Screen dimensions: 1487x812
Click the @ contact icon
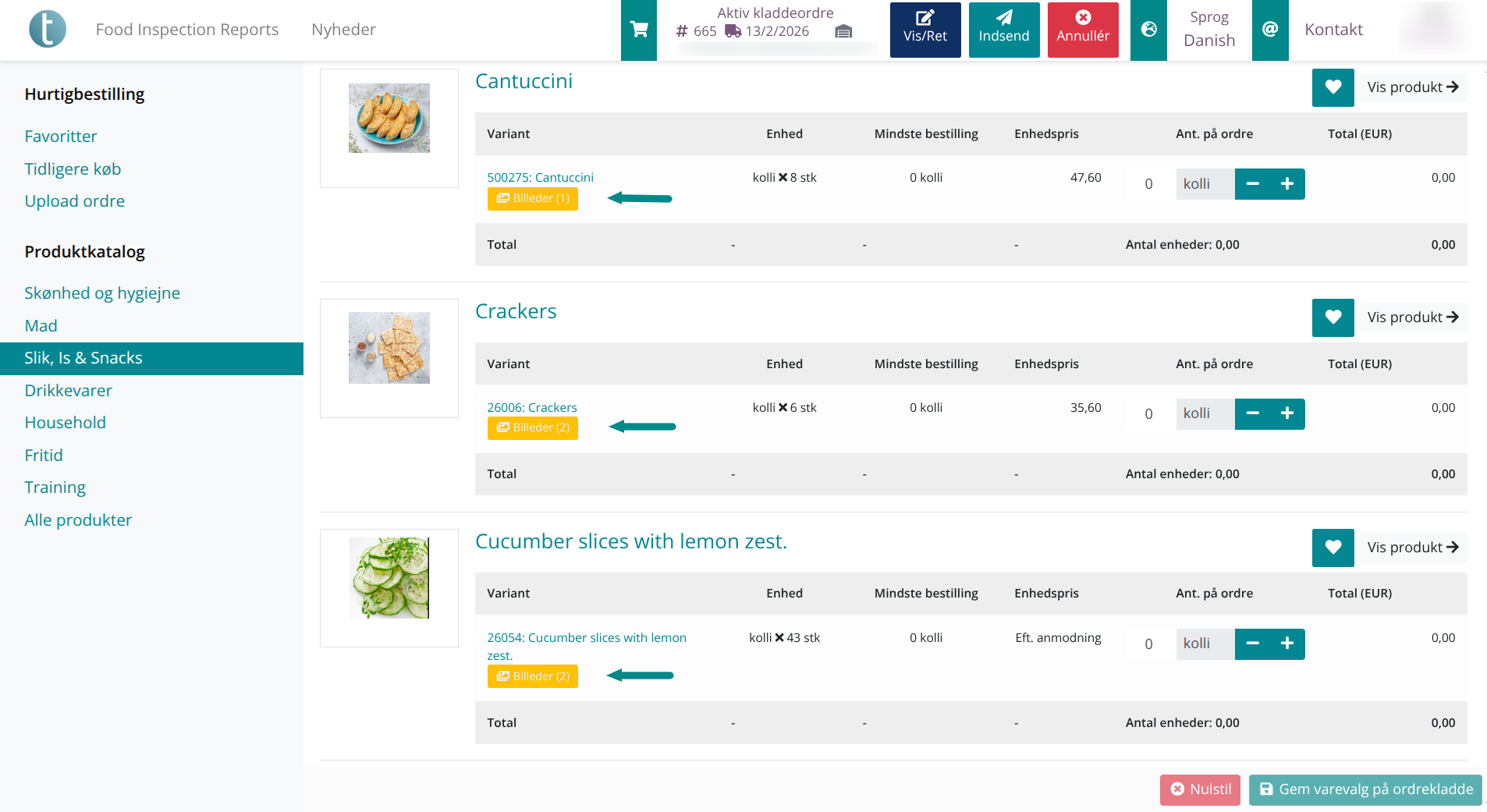pos(1270,29)
